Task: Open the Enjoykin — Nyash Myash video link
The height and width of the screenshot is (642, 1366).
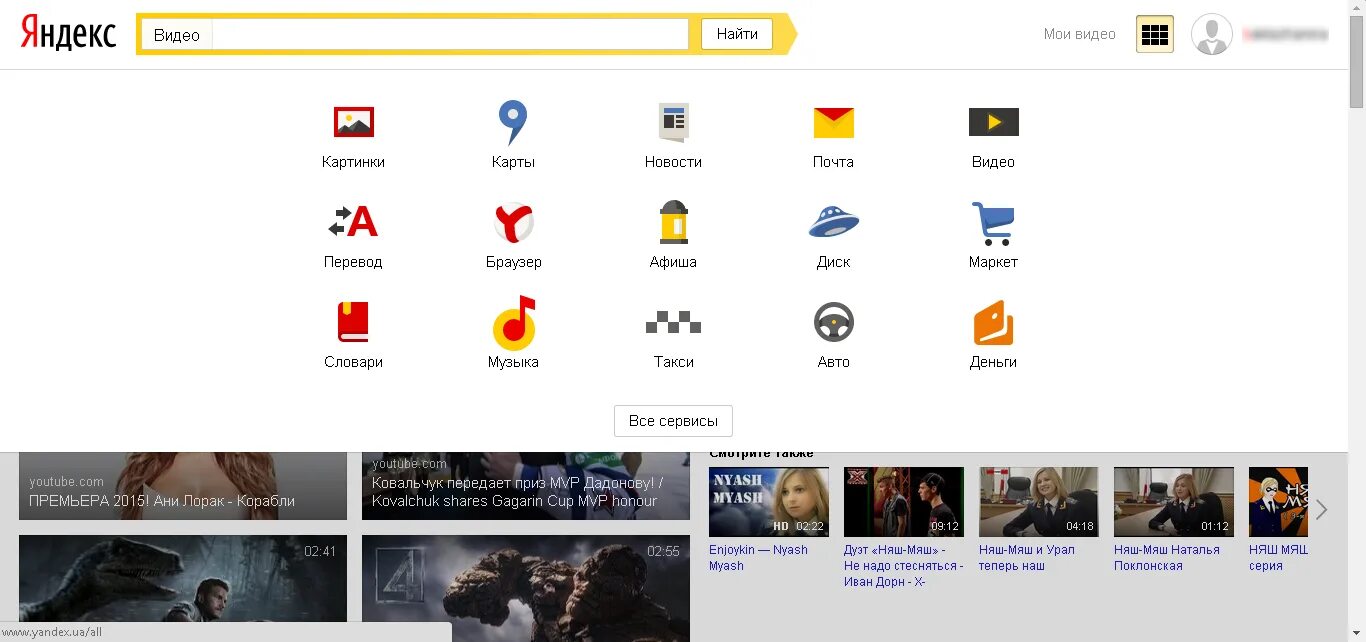Action: pyautogui.click(x=758, y=558)
